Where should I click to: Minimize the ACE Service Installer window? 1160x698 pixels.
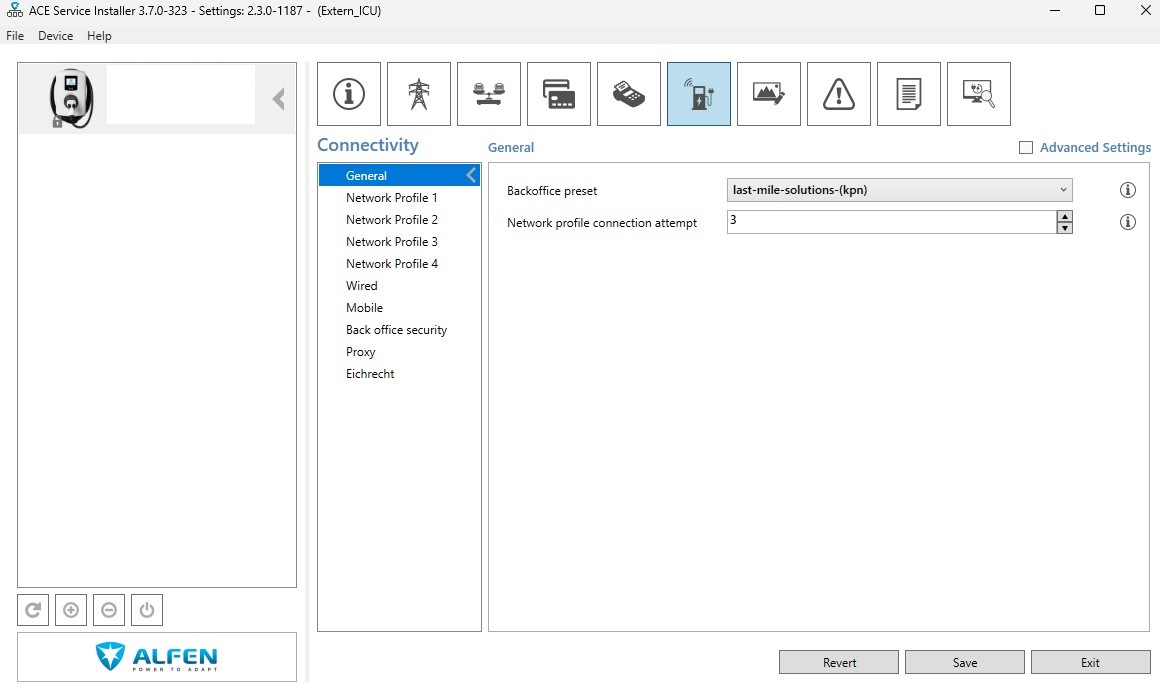1055,10
